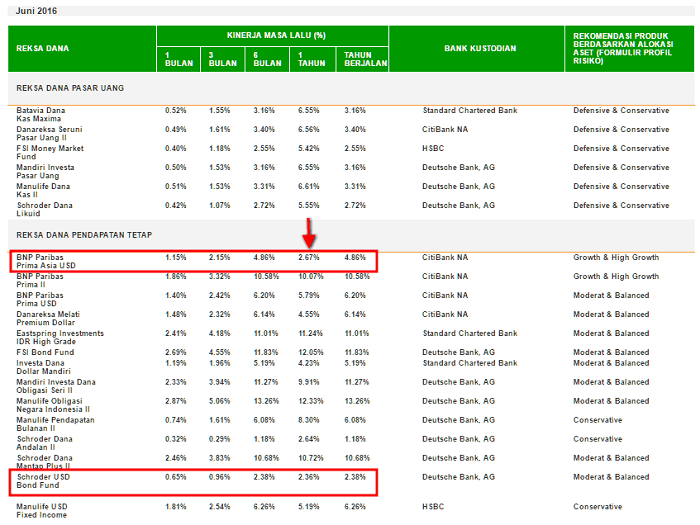Select the 0.65% value for Schroder USD Bond Fund
The image size is (700, 525).
click(x=175, y=477)
